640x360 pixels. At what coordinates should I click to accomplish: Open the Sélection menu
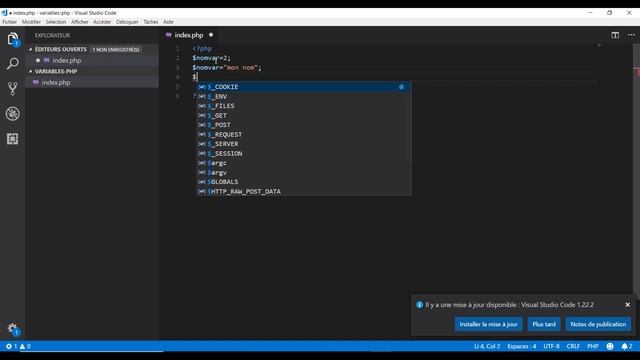pyautogui.click(x=56, y=22)
